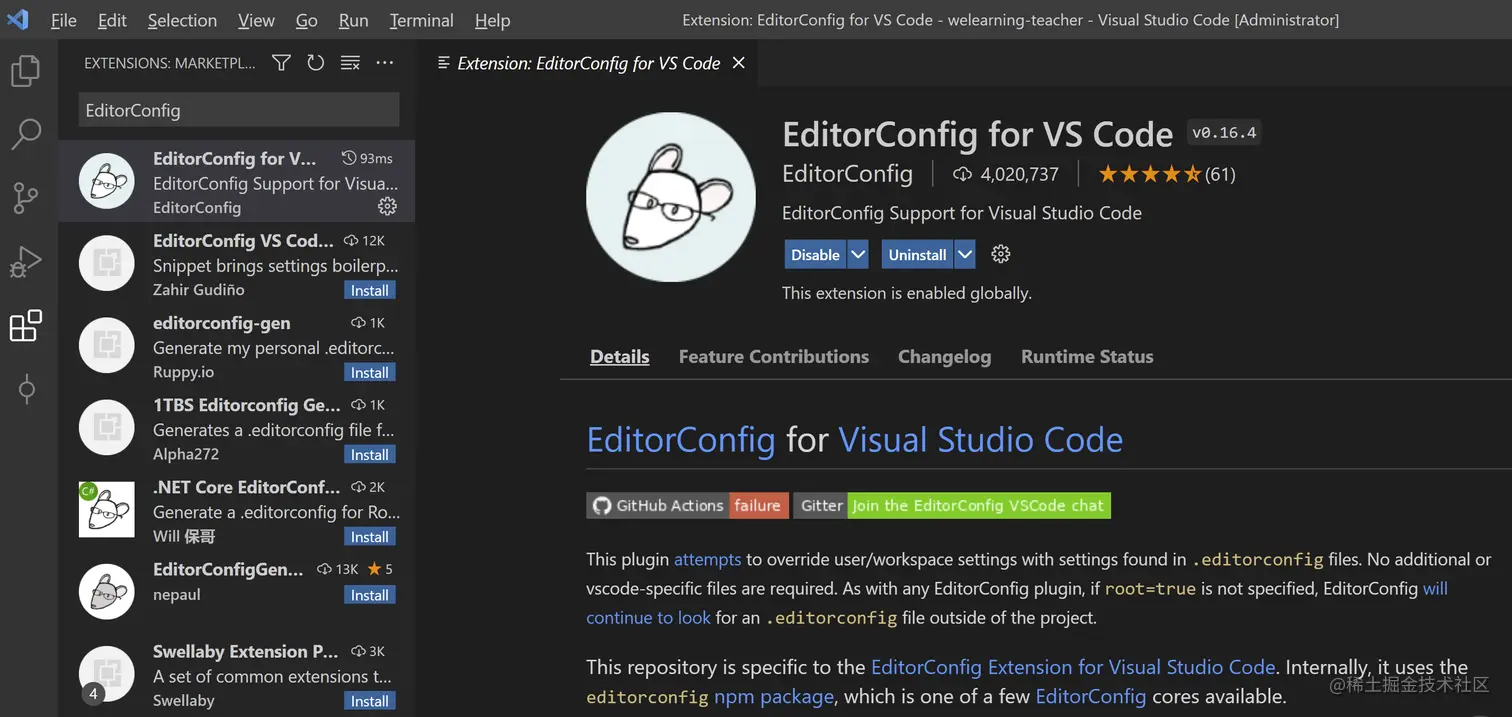The height and width of the screenshot is (717, 1512).
Task: Click the extensions search field with EditorConfig
Action: [238, 110]
